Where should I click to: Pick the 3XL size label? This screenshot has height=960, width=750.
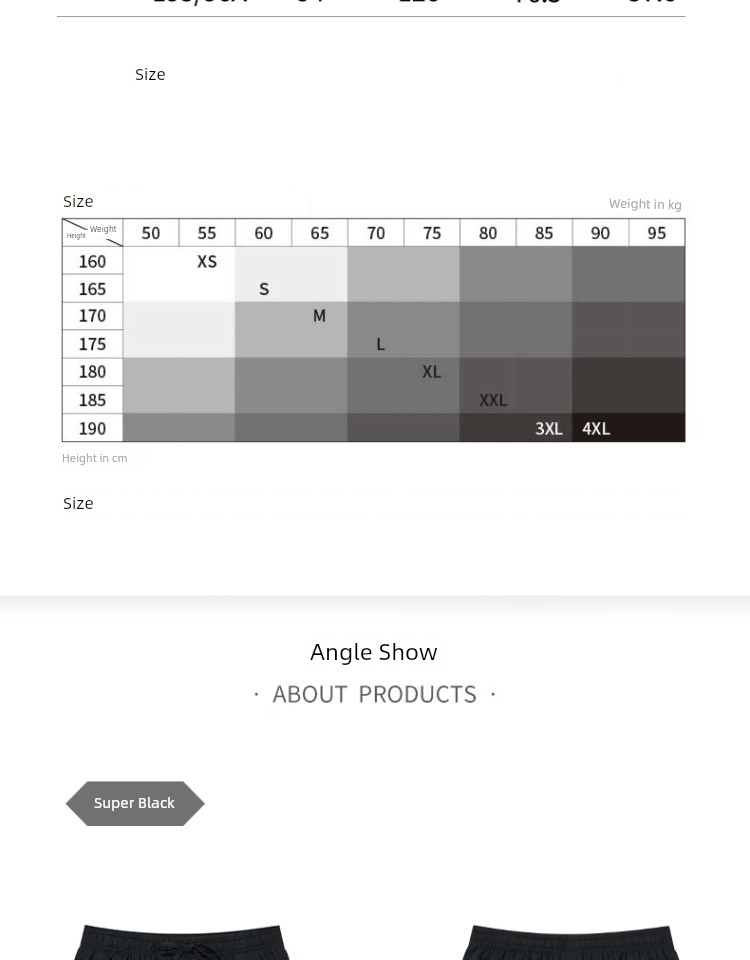[x=549, y=429]
